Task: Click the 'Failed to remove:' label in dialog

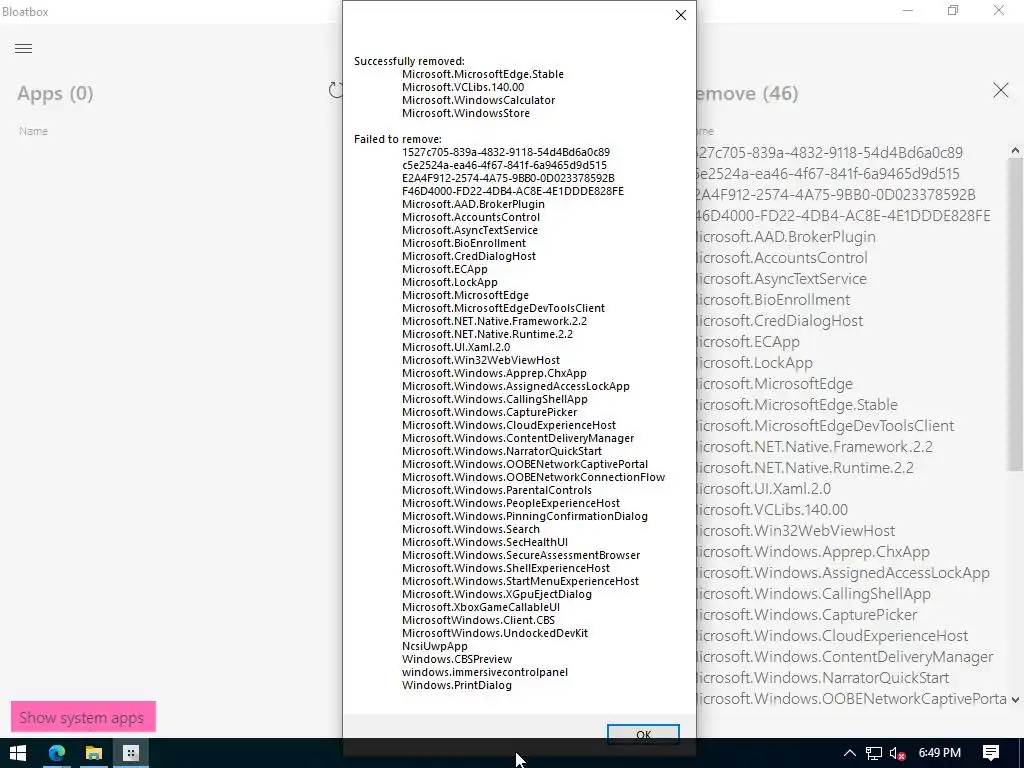Action: [398, 139]
